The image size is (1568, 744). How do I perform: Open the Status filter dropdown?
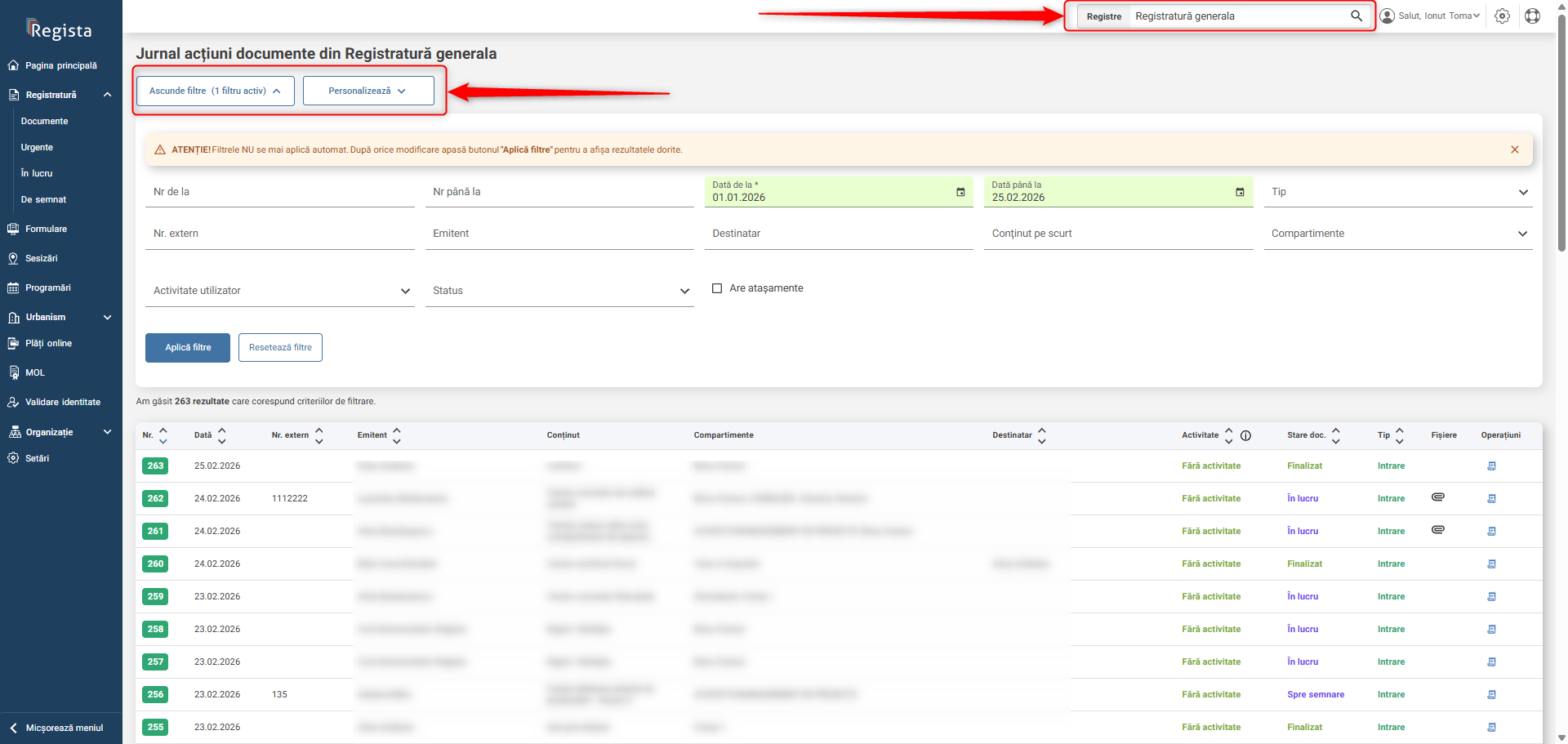coord(559,291)
